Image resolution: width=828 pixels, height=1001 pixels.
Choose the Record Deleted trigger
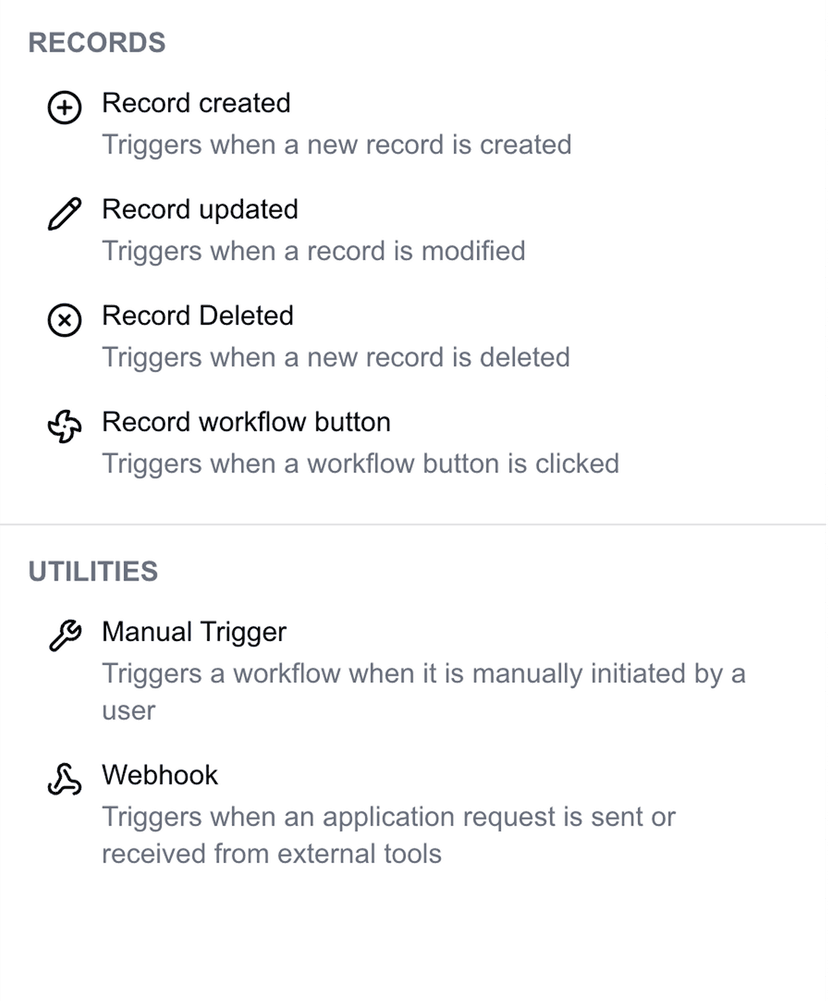click(197, 316)
